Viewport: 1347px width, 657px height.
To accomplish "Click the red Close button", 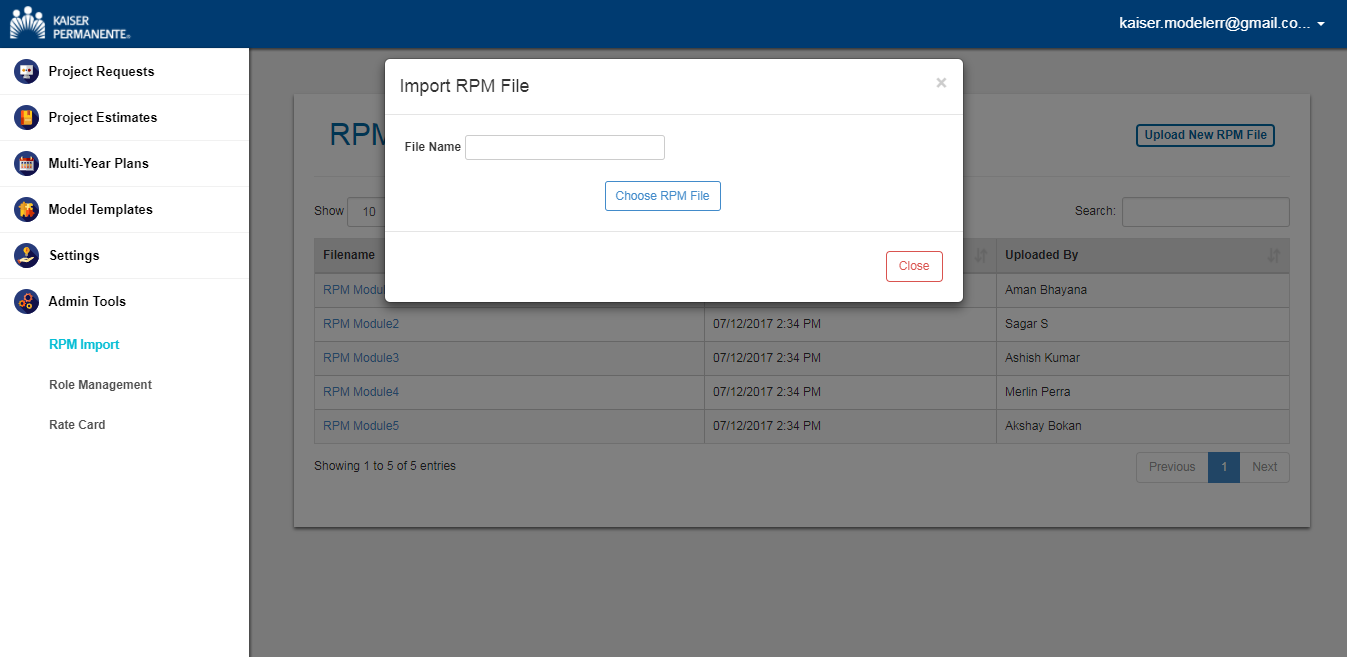I will (x=914, y=266).
